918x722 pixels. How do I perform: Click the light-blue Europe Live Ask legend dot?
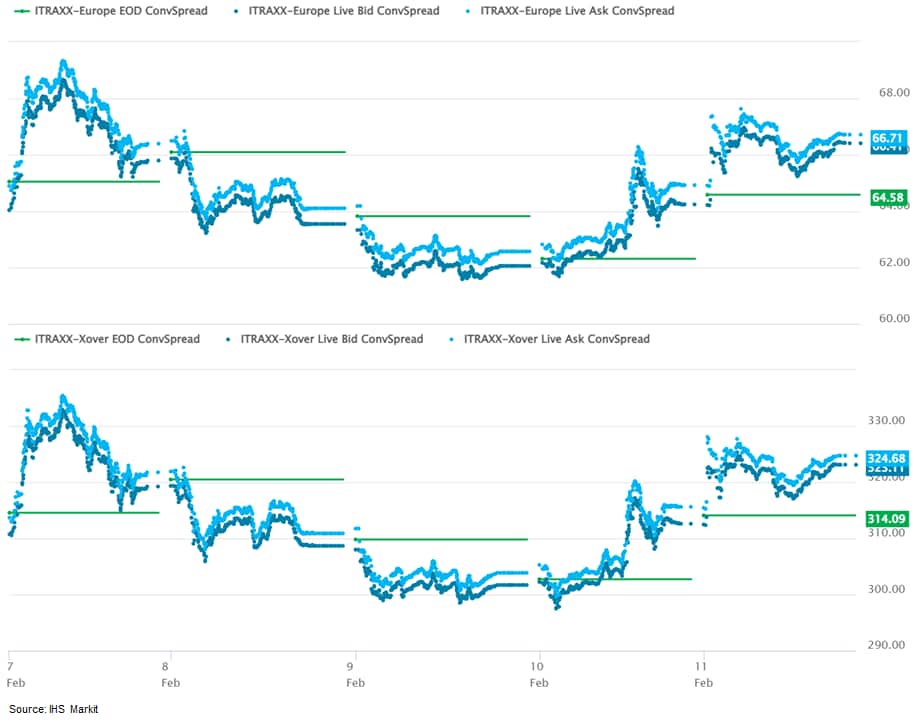tap(467, 11)
